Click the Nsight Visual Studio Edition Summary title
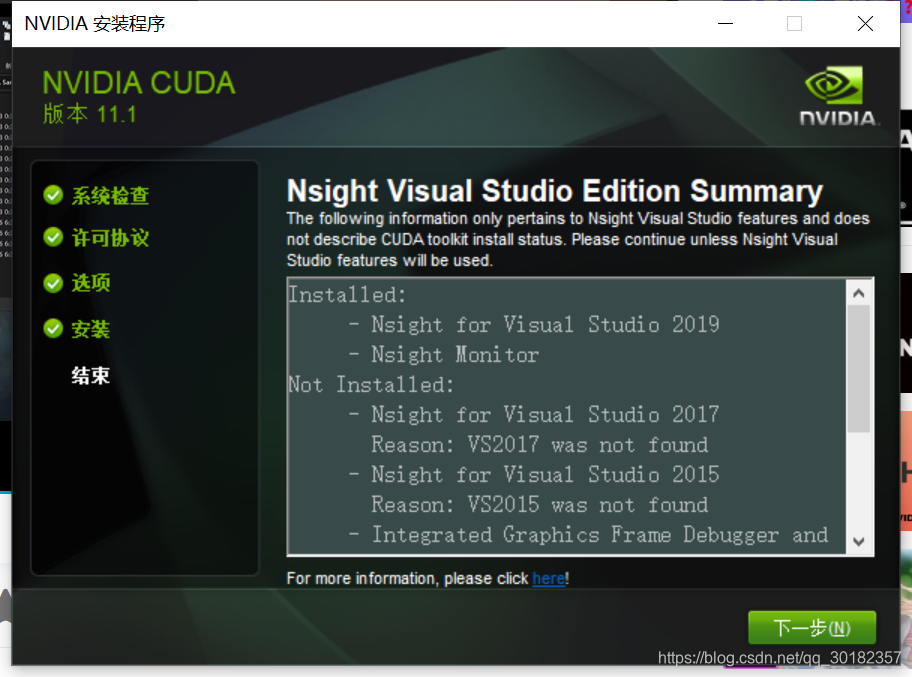Screen dimensions: 912x677 tap(555, 190)
